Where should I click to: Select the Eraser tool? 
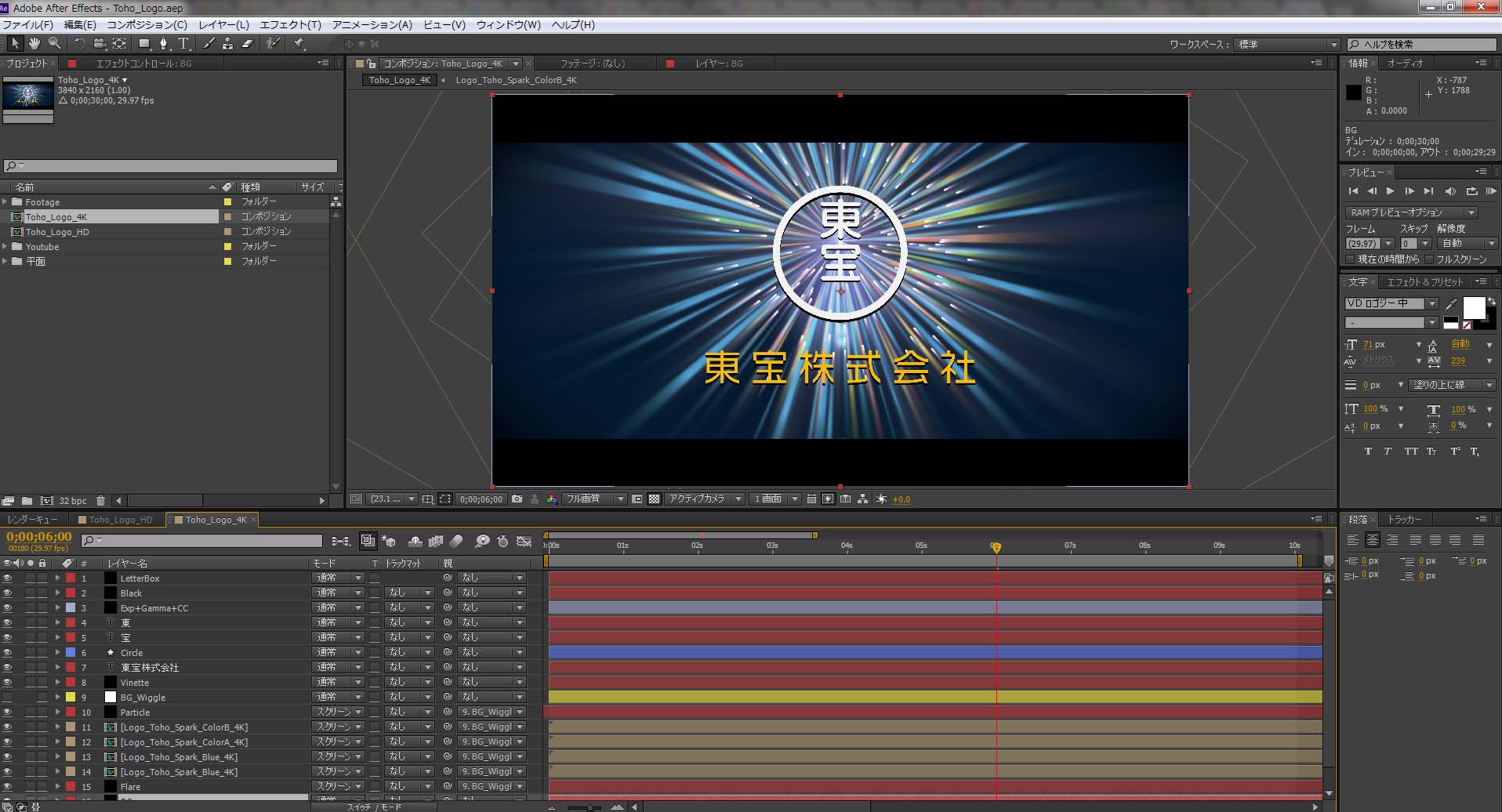pos(247,44)
